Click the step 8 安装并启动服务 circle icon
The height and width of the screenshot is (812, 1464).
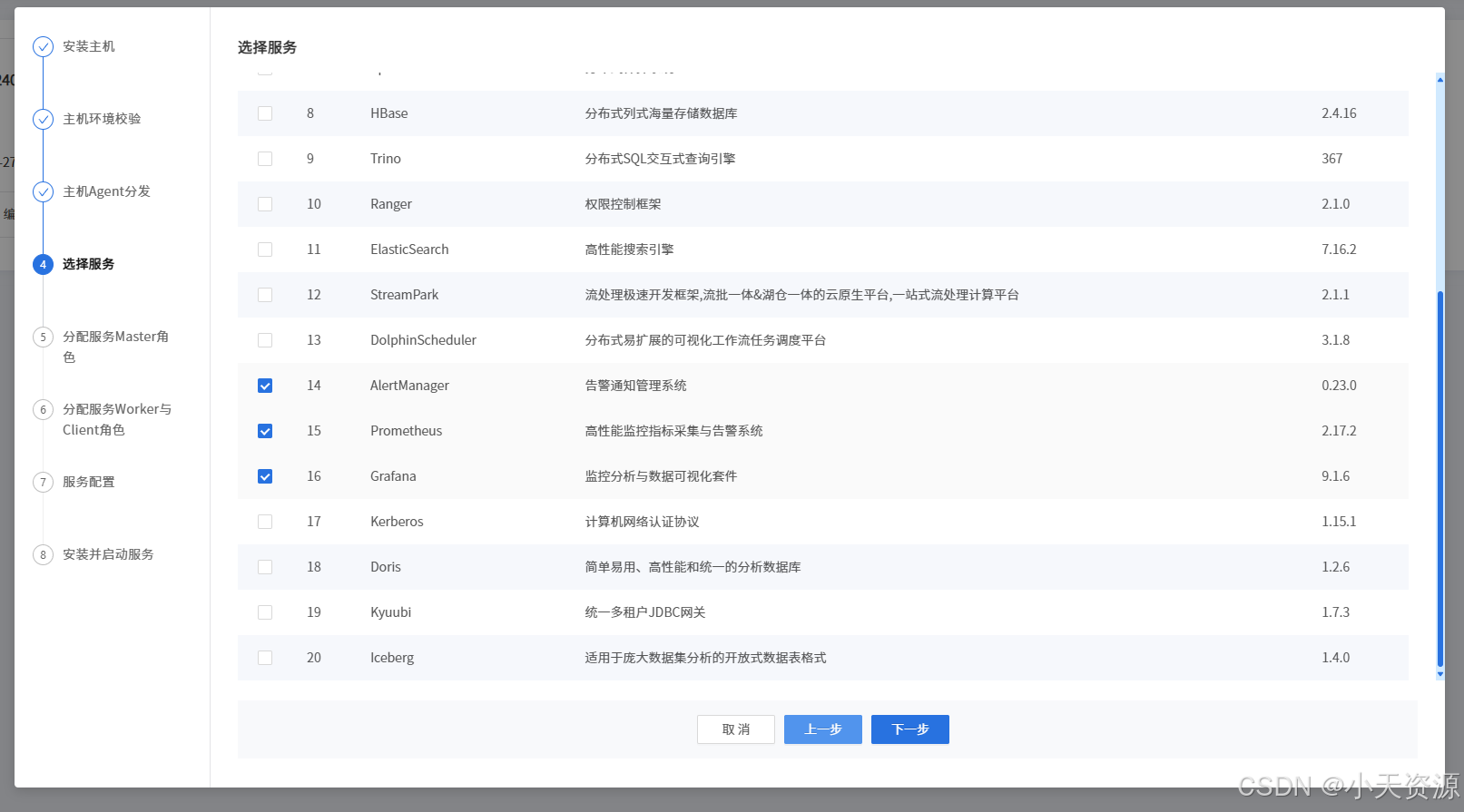43,554
